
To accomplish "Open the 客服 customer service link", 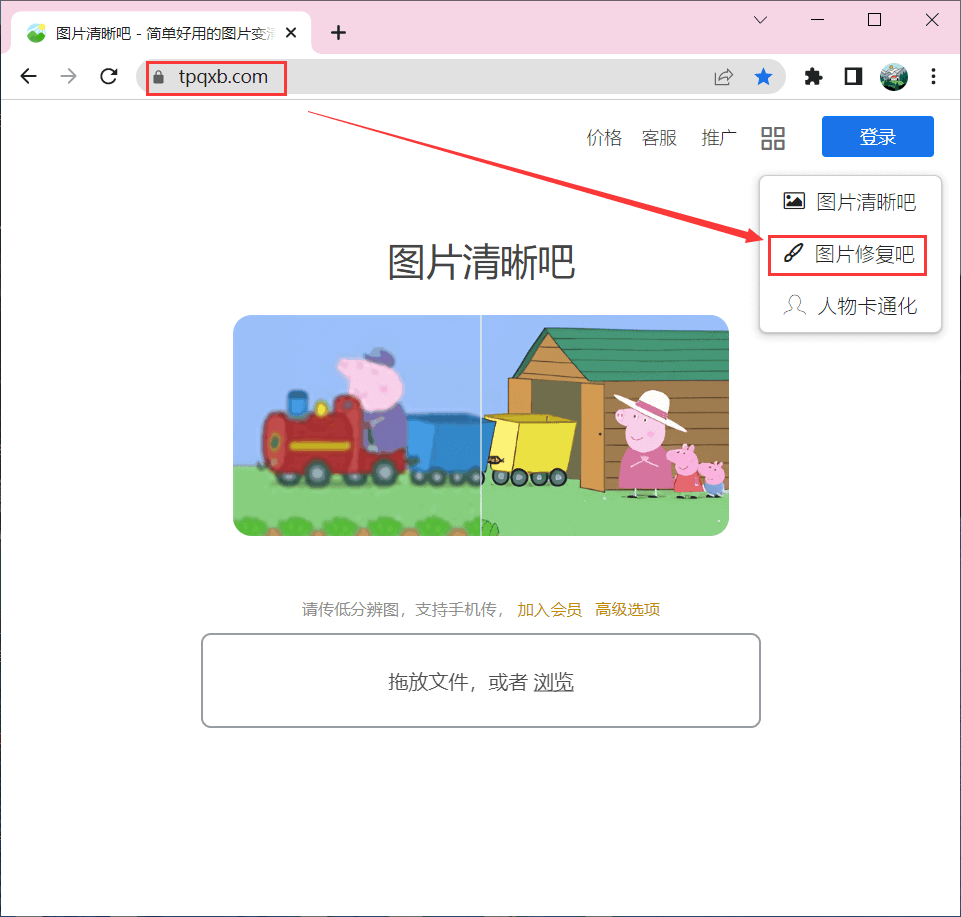I will tap(659, 137).
